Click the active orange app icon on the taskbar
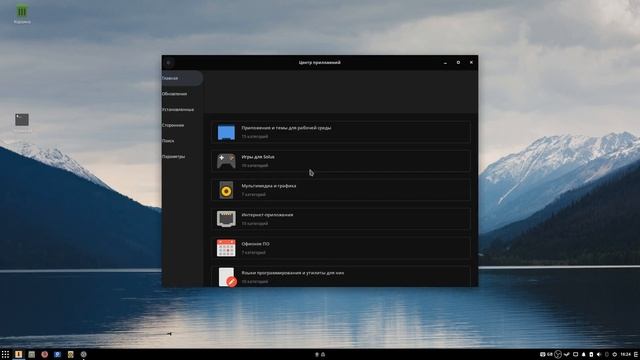640x360 pixels. [x=18, y=354]
